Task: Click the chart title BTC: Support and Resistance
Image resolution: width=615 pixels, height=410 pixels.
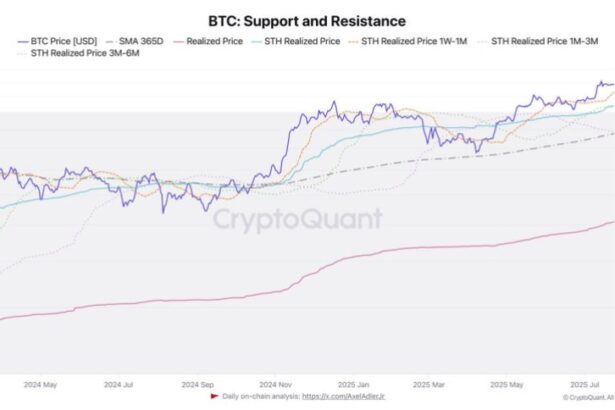Action: tap(307, 20)
